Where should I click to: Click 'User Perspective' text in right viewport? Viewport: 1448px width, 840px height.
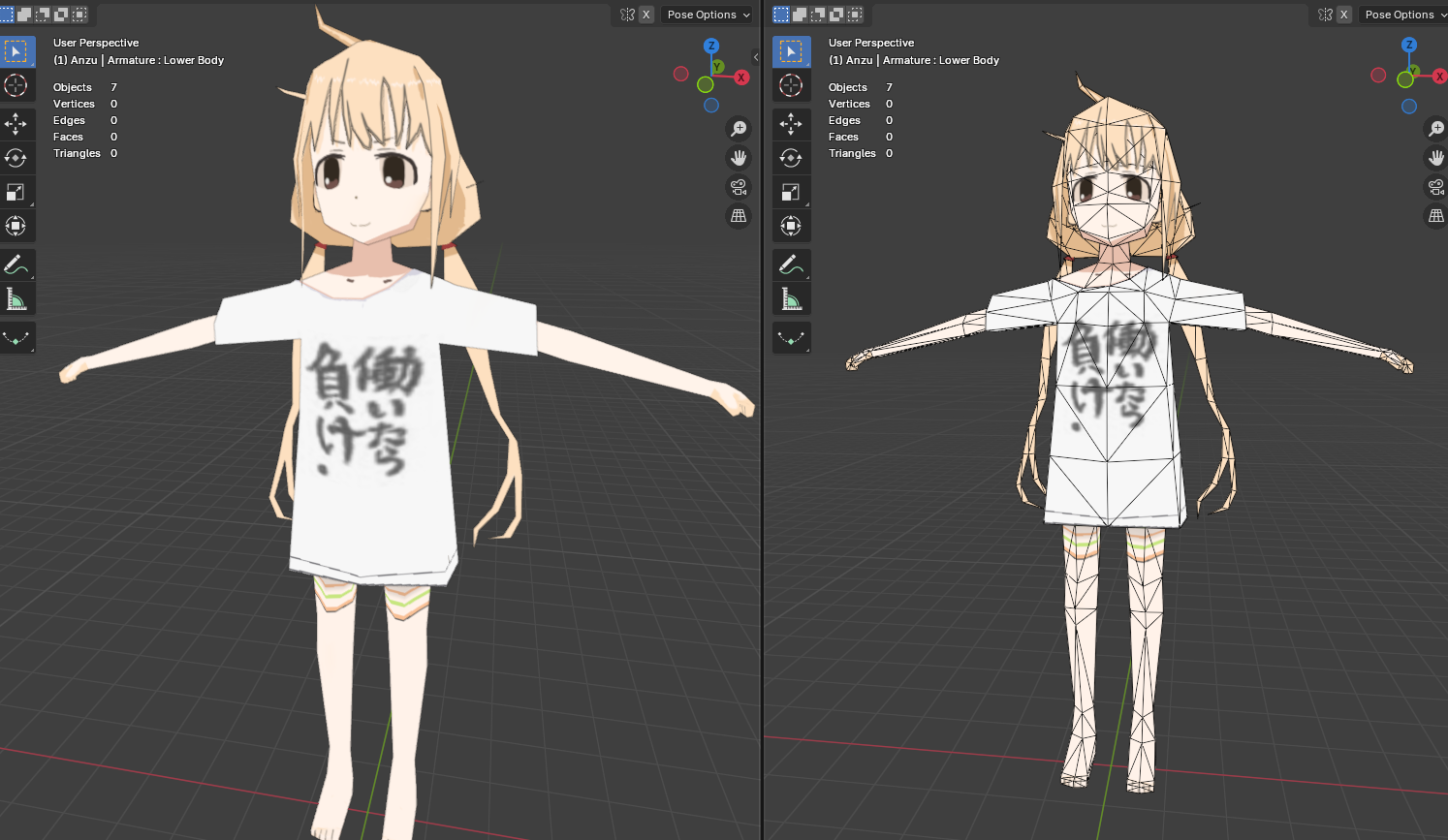pyautogui.click(x=871, y=43)
